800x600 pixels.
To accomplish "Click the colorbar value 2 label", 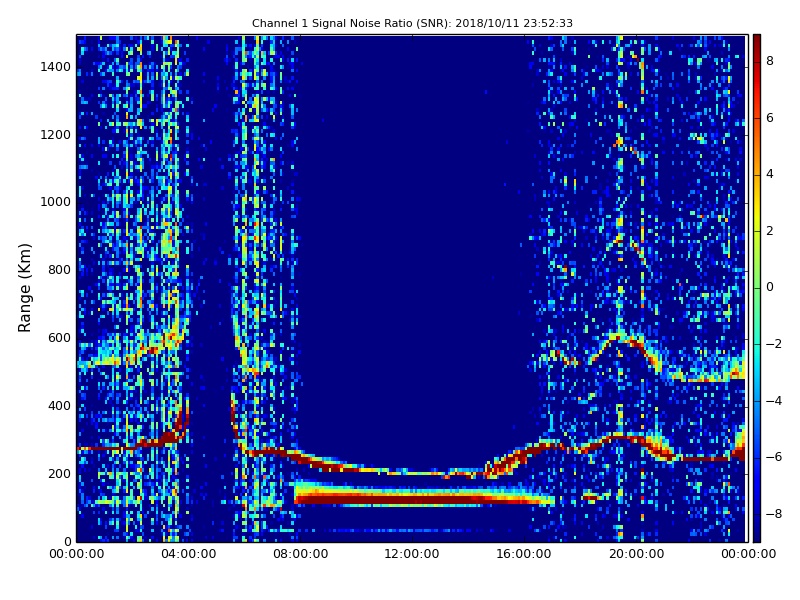I will (x=770, y=231).
